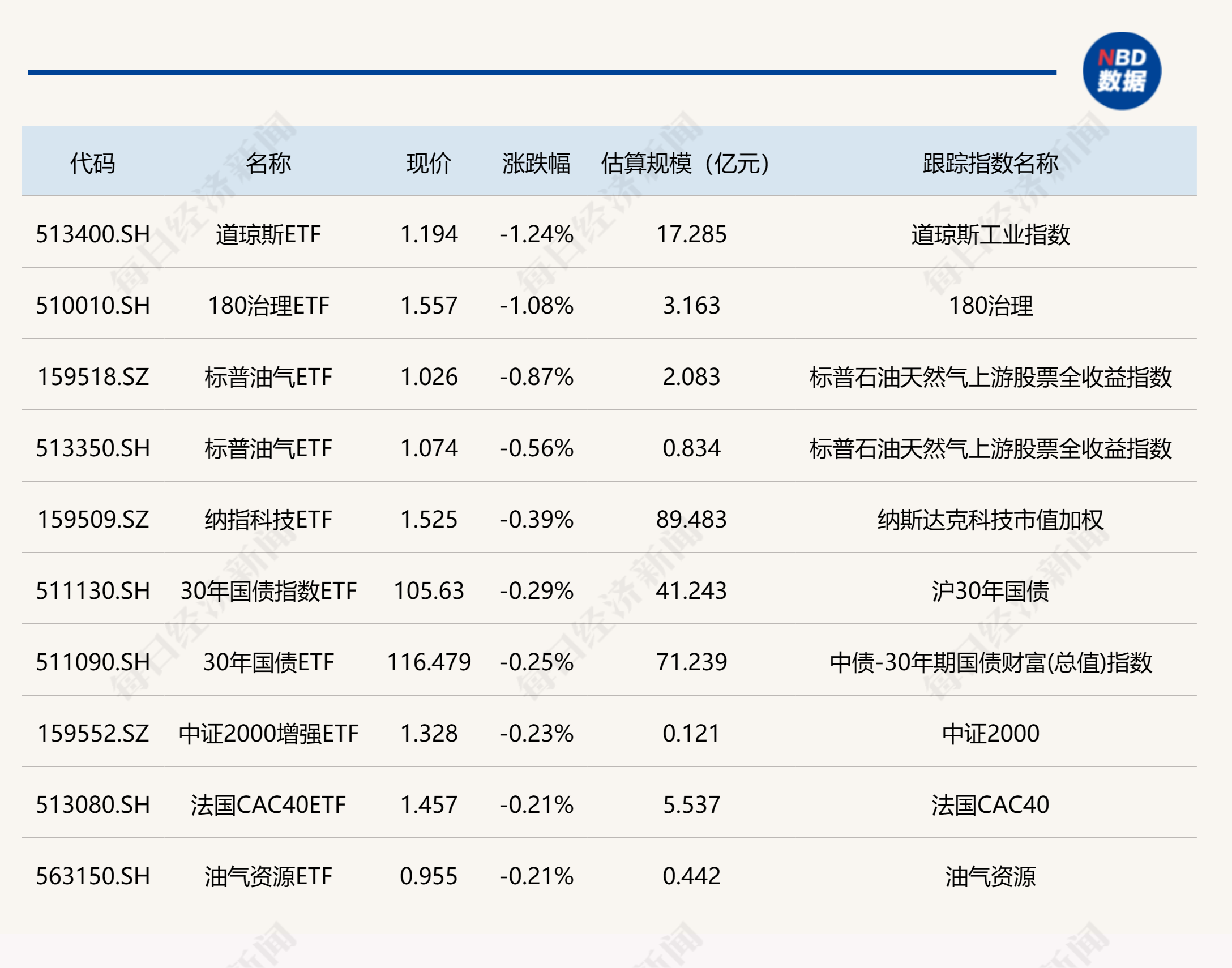
Task: Click price value 1.457
Action: pos(429,805)
